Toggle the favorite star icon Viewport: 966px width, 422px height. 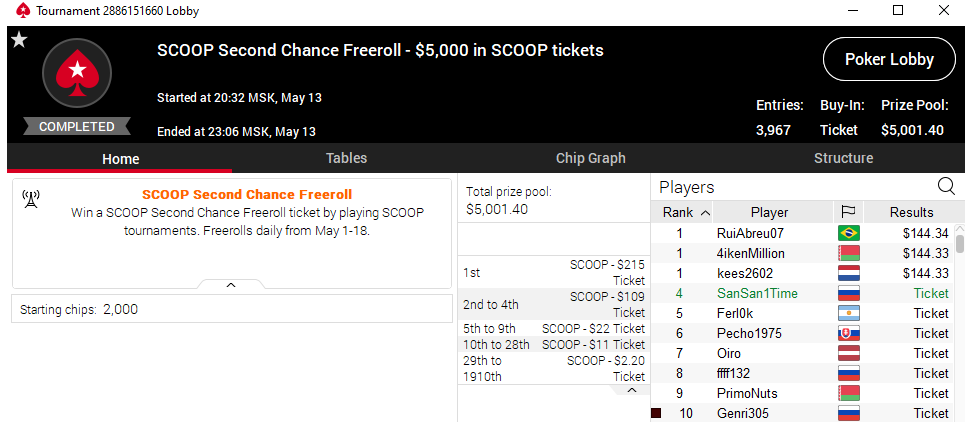coord(20,41)
